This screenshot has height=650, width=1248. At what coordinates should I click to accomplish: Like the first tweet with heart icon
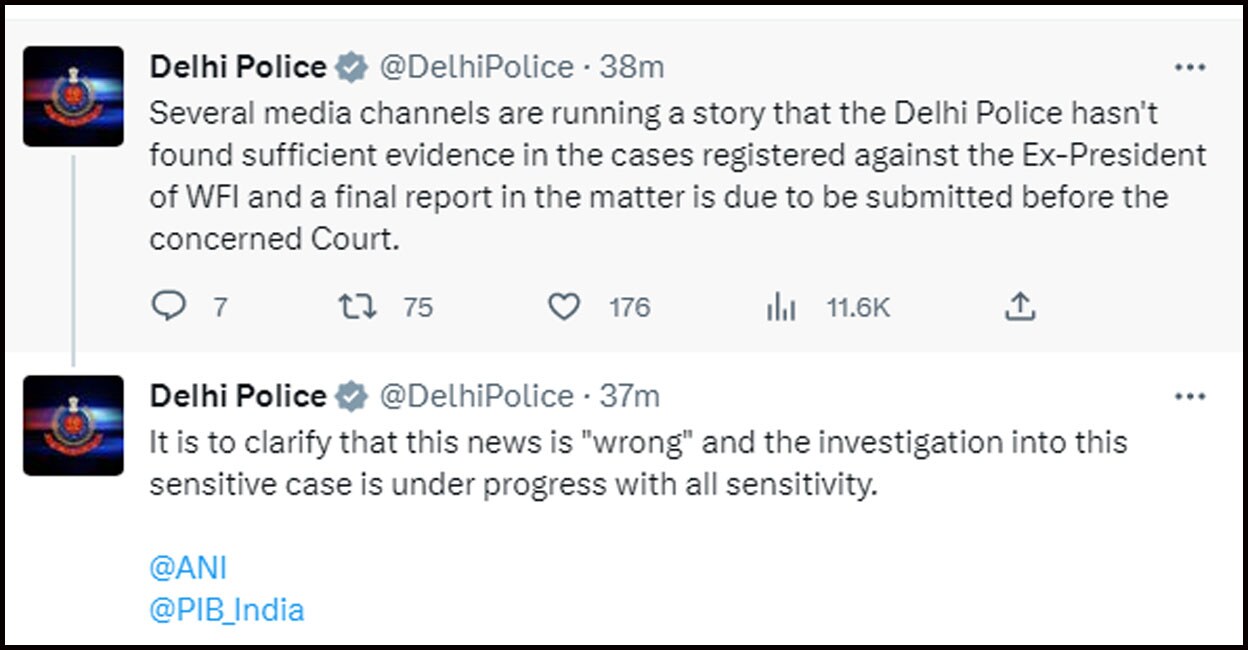(565, 307)
